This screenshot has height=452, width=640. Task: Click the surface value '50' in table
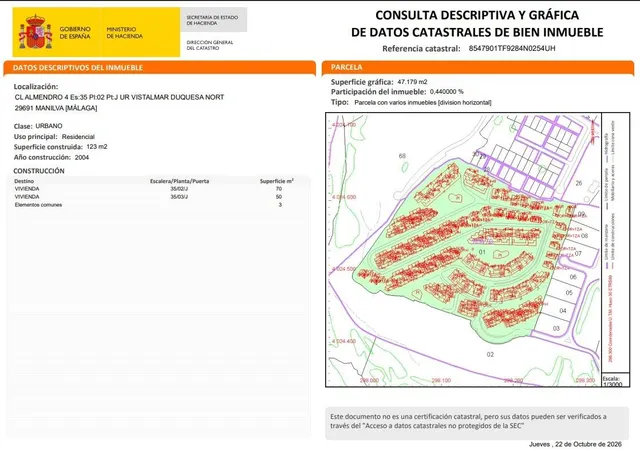pyautogui.click(x=279, y=197)
